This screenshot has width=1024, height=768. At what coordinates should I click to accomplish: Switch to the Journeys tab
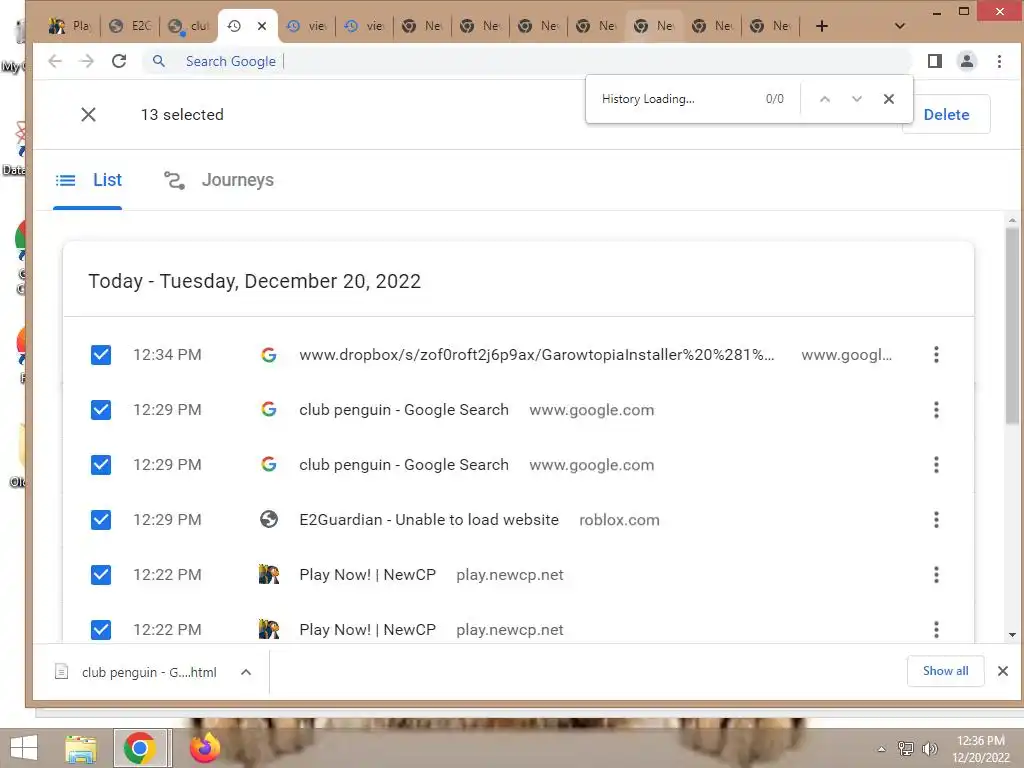point(219,180)
